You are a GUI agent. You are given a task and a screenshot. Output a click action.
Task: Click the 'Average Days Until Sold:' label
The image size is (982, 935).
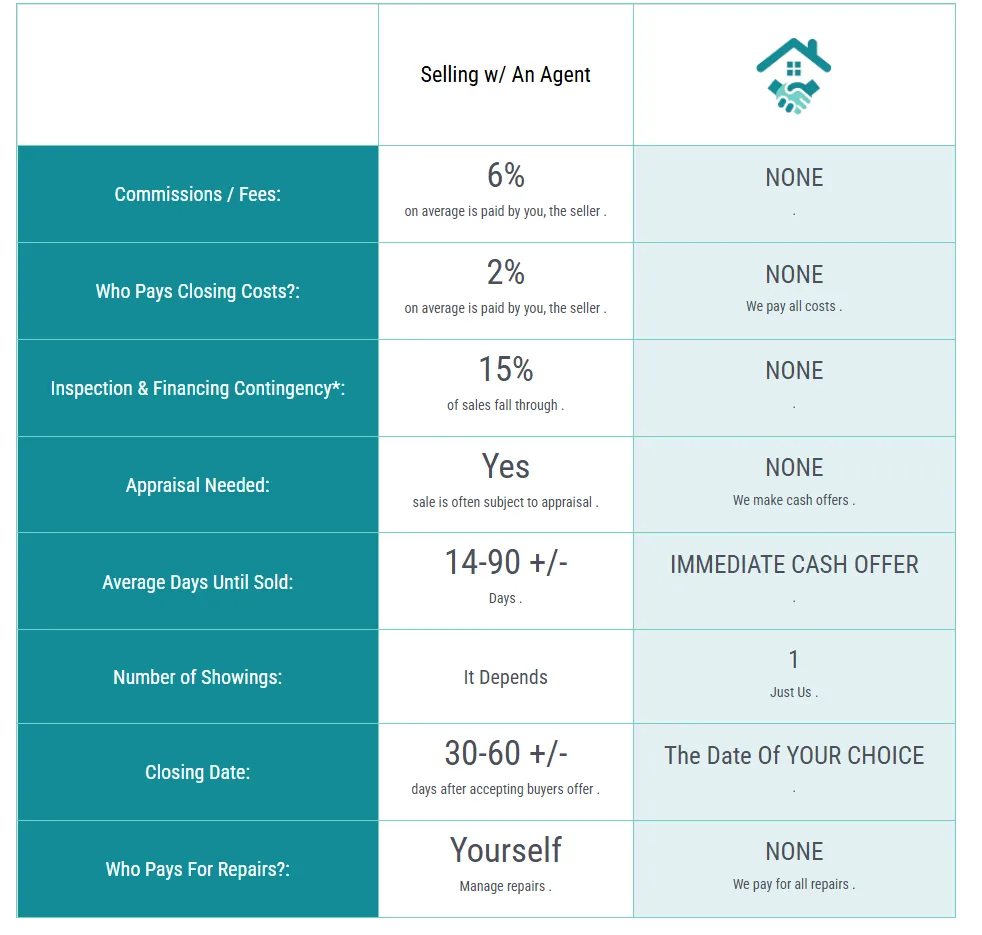pos(197,582)
